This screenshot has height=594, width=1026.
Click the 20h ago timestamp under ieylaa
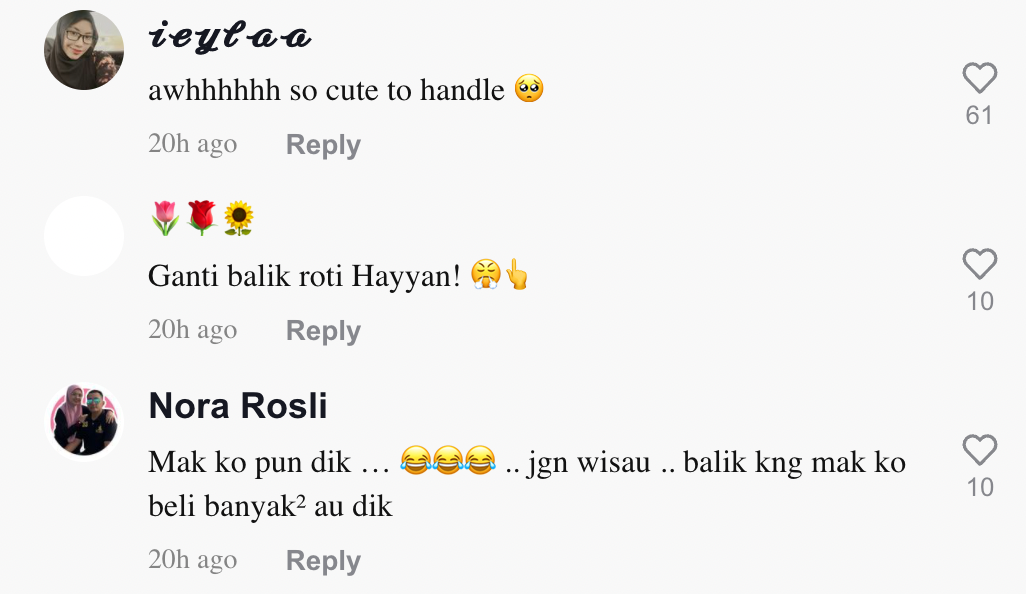click(192, 143)
